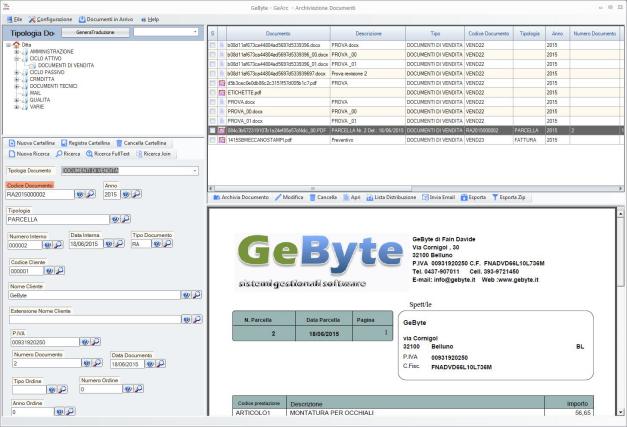Tick the checkbox for PROVA.docx row
This screenshot has width=627, height=427.
212,102
